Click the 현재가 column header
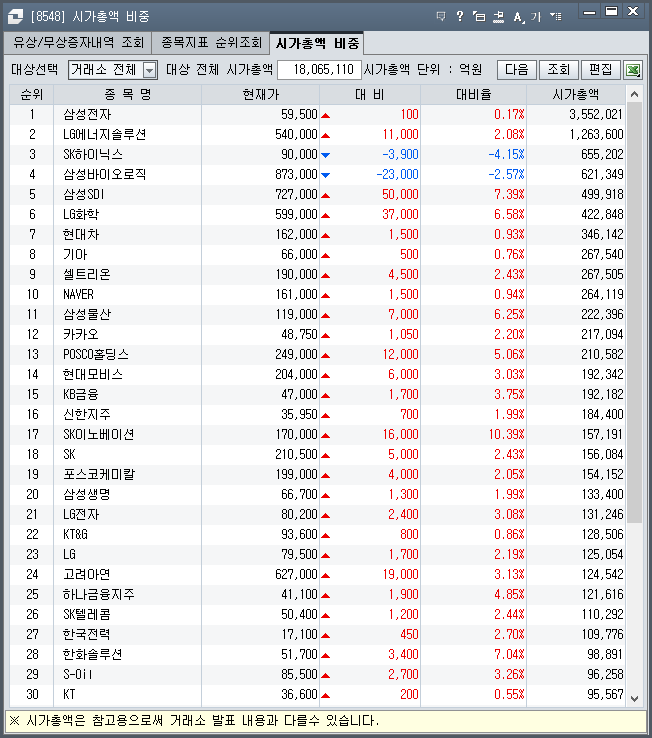The height and width of the screenshot is (738, 652). coord(260,95)
